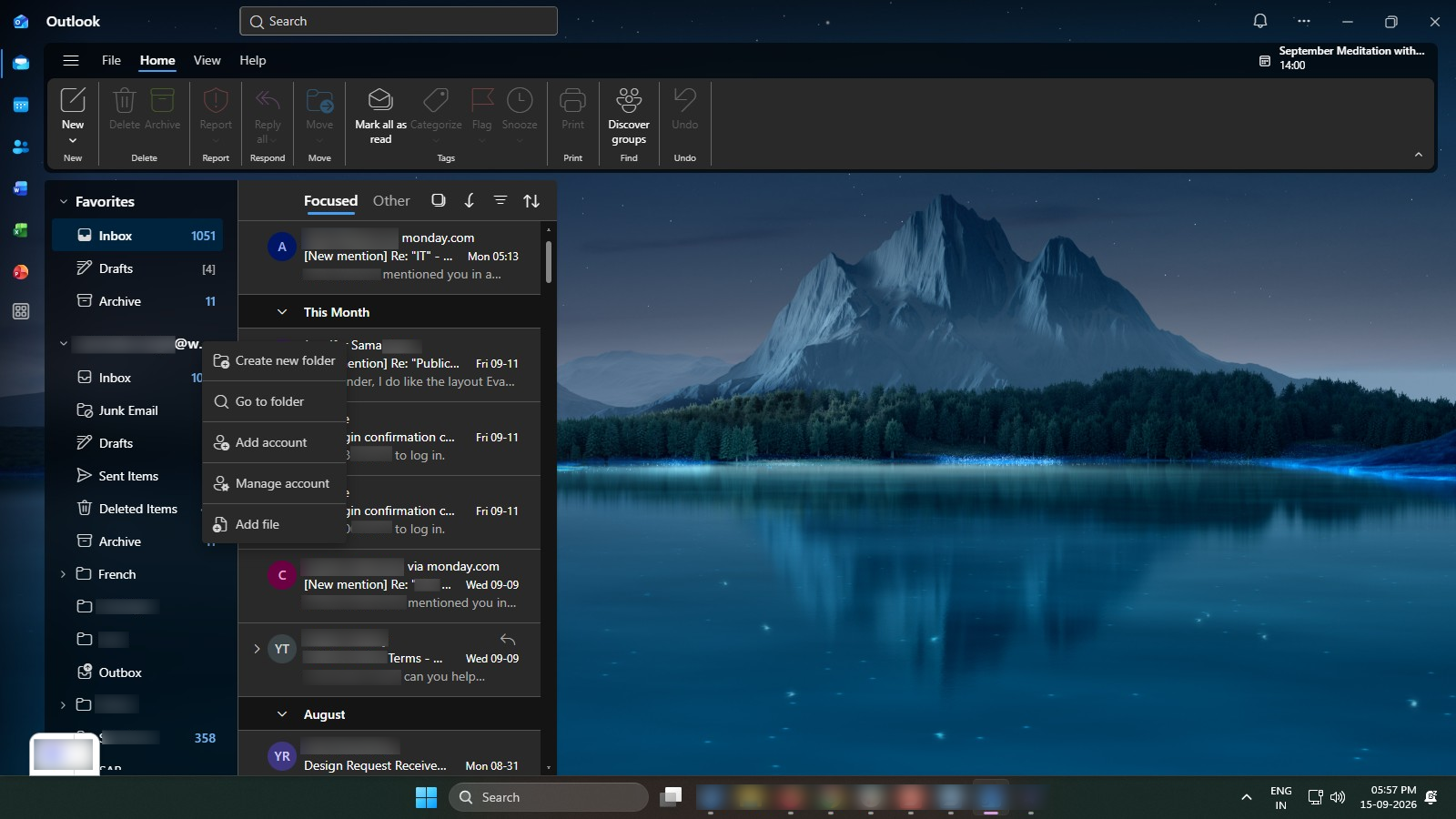Open the Mail app icon in left rail

21,64
